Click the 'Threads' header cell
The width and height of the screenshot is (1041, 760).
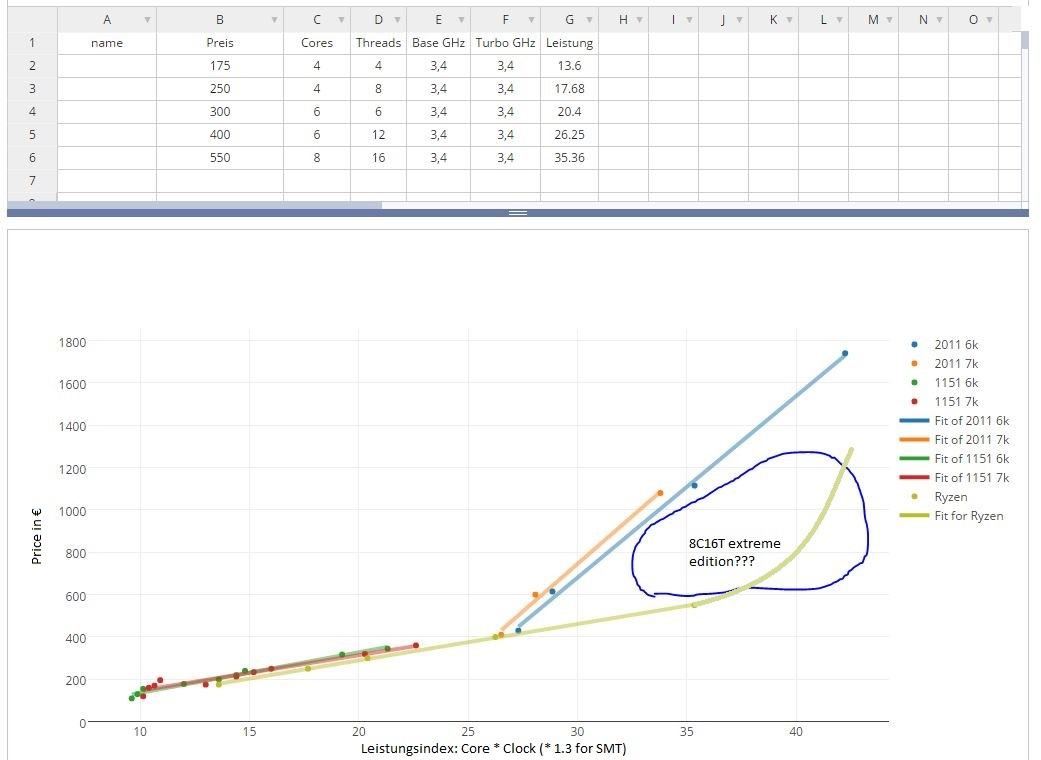378,43
